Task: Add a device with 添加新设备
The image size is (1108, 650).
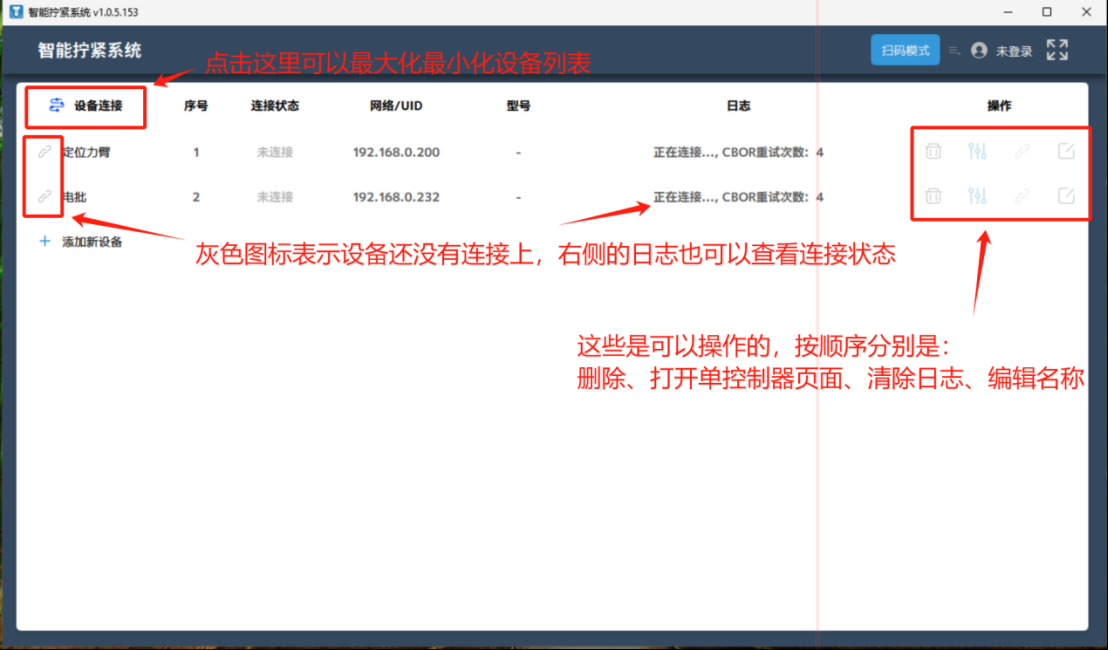Action: click(x=81, y=242)
